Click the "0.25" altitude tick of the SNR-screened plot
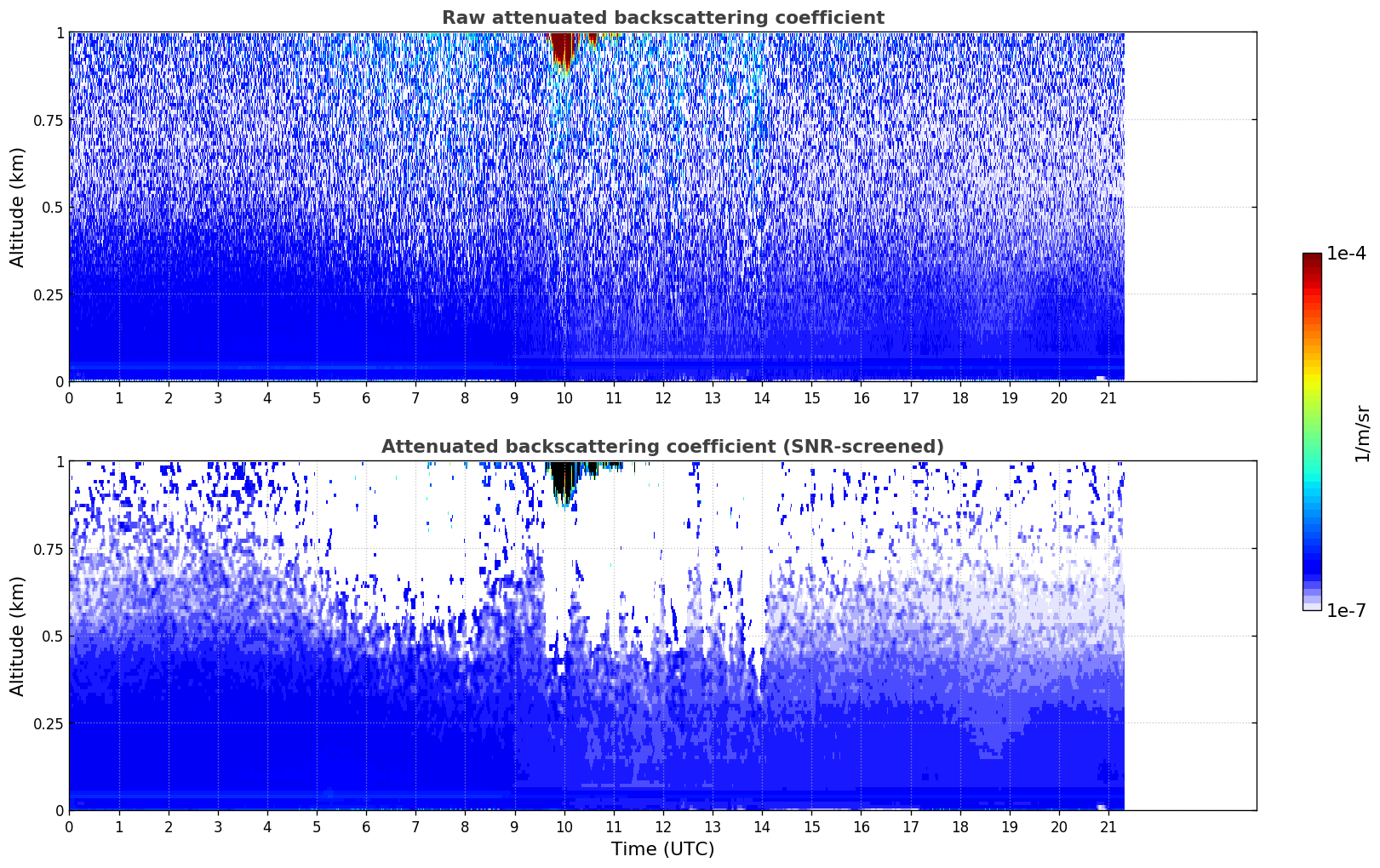 click(x=49, y=723)
